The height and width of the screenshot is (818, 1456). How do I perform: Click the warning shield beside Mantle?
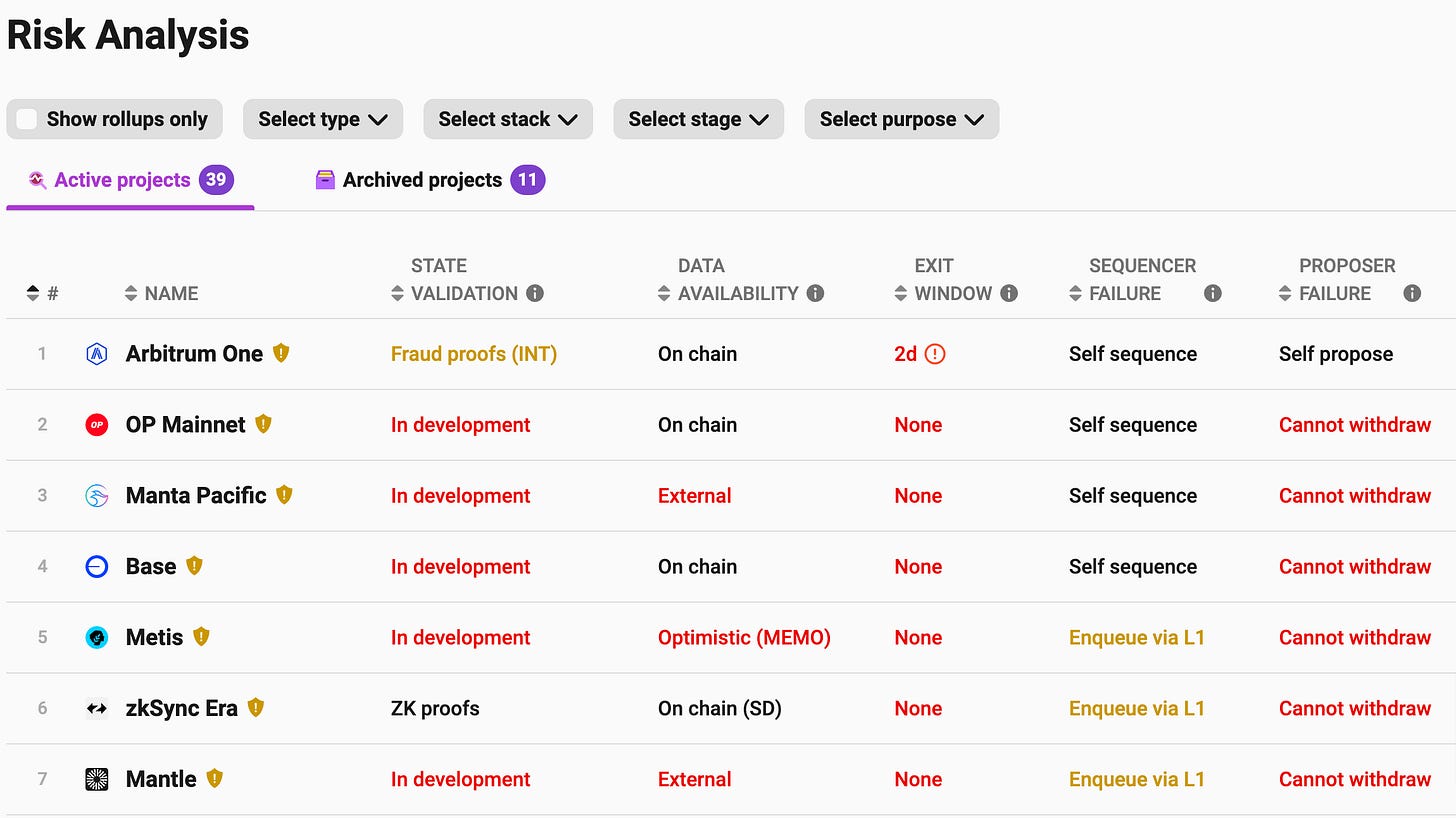pos(214,779)
